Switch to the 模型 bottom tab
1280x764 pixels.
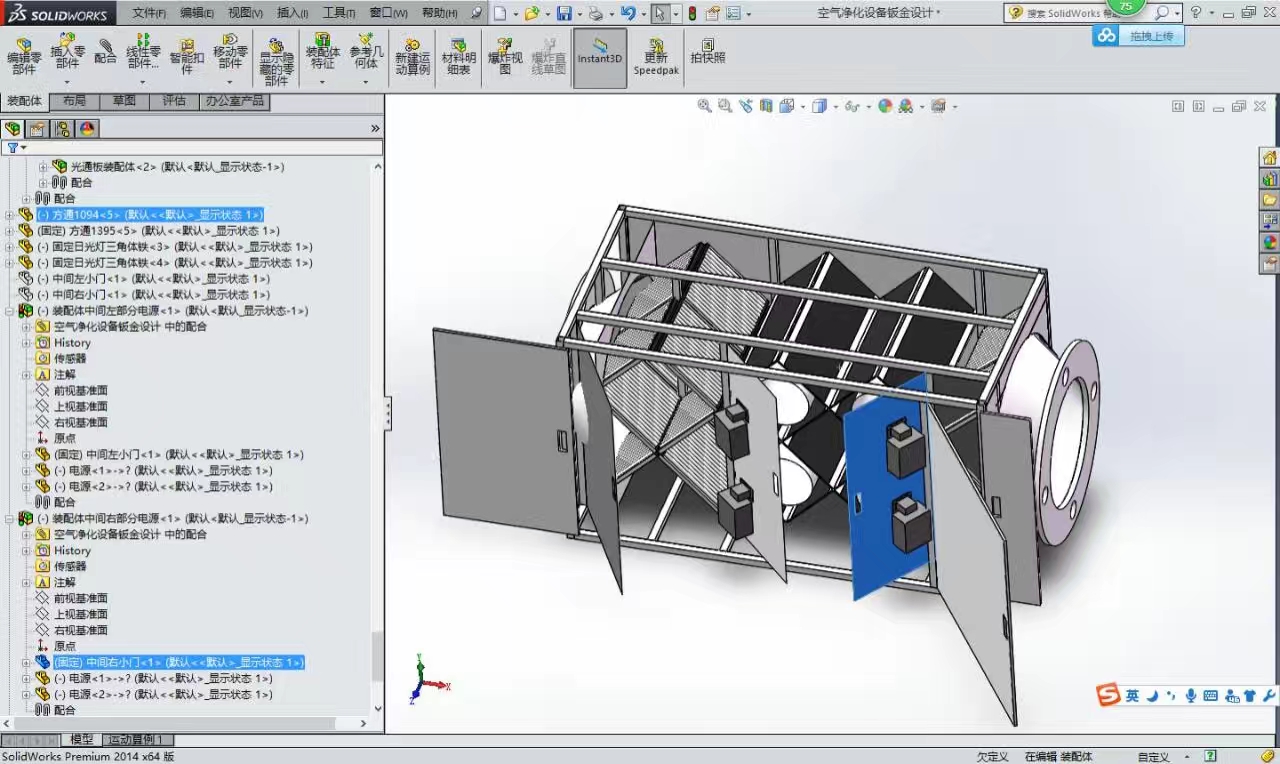click(x=81, y=740)
